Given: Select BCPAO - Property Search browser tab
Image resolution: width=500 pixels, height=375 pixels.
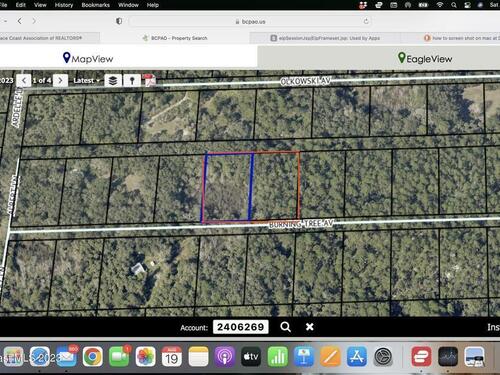Looking at the screenshot, I should pos(175,38).
